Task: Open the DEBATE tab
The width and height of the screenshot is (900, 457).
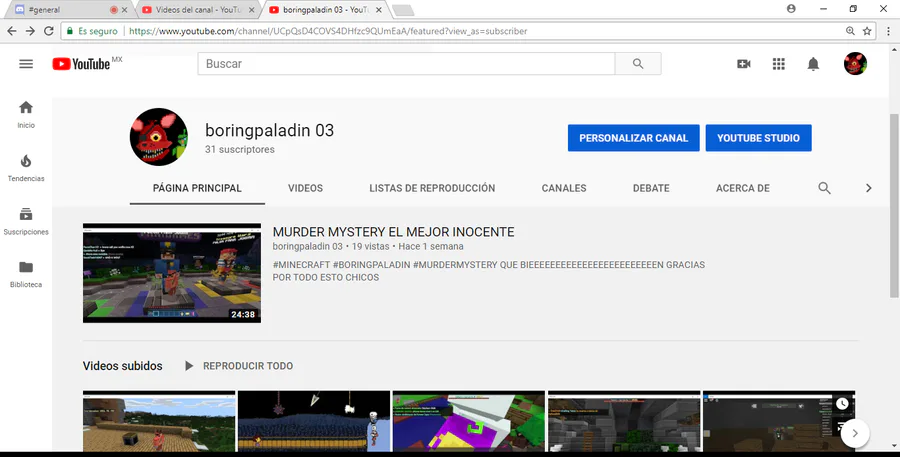Action: click(651, 188)
